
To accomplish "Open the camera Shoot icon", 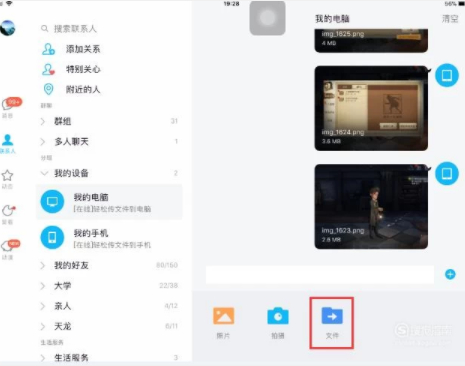I will pyautogui.click(x=278, y=316).
